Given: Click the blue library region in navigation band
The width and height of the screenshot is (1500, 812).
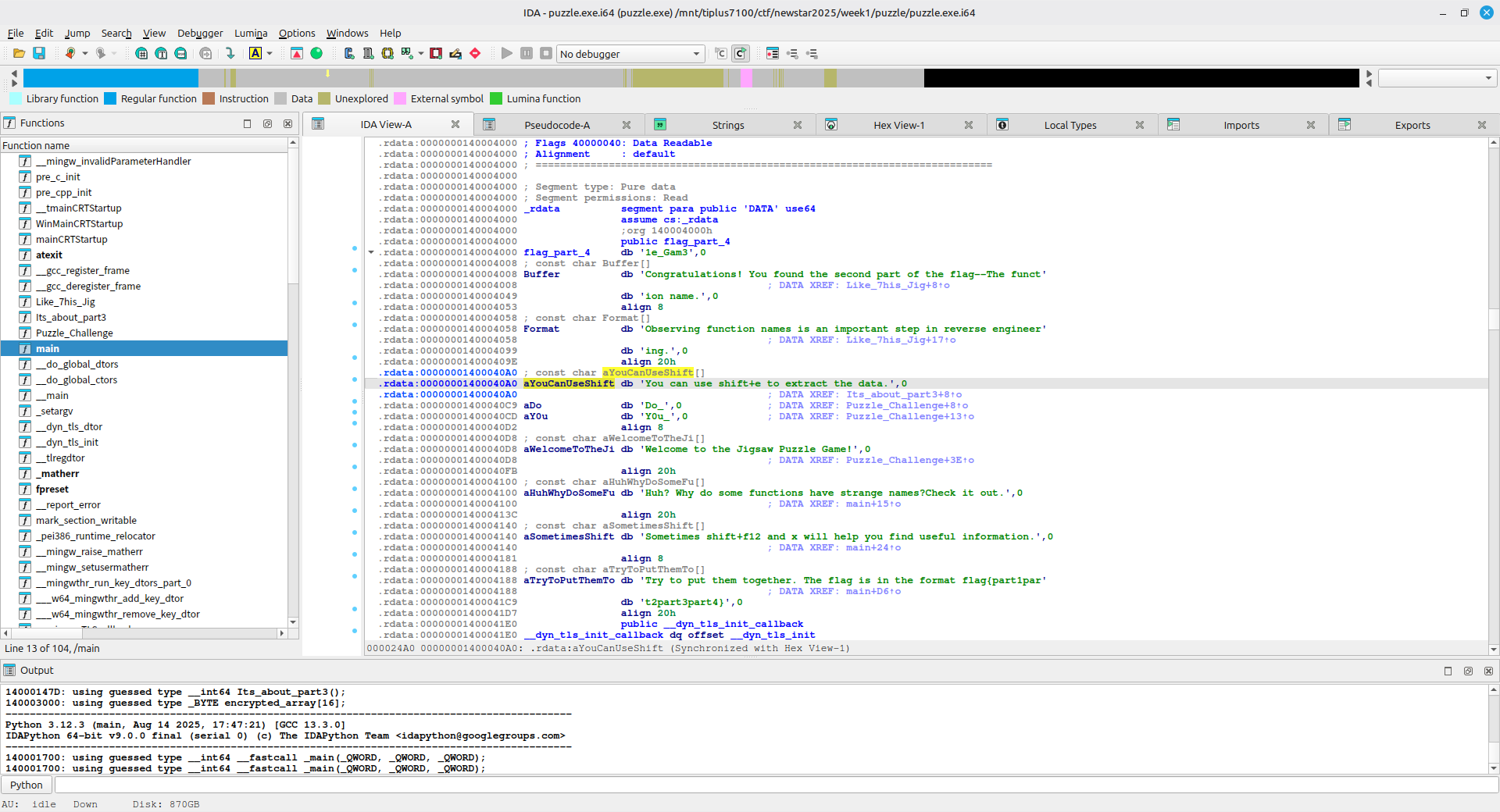Looking at the screenshot, I should tap(109, 78).
